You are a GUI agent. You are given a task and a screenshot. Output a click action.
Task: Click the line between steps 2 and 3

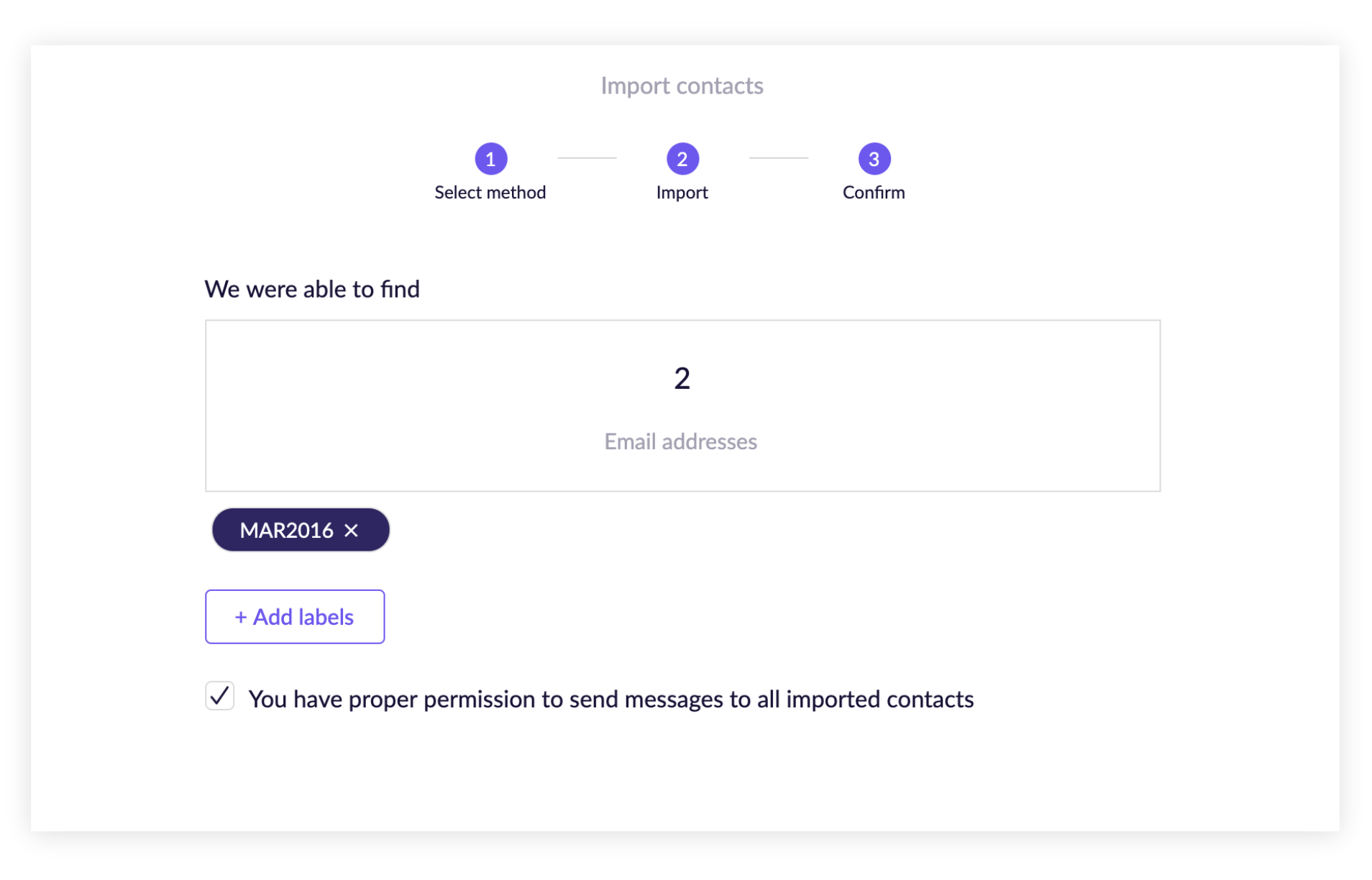pos(778,158)
